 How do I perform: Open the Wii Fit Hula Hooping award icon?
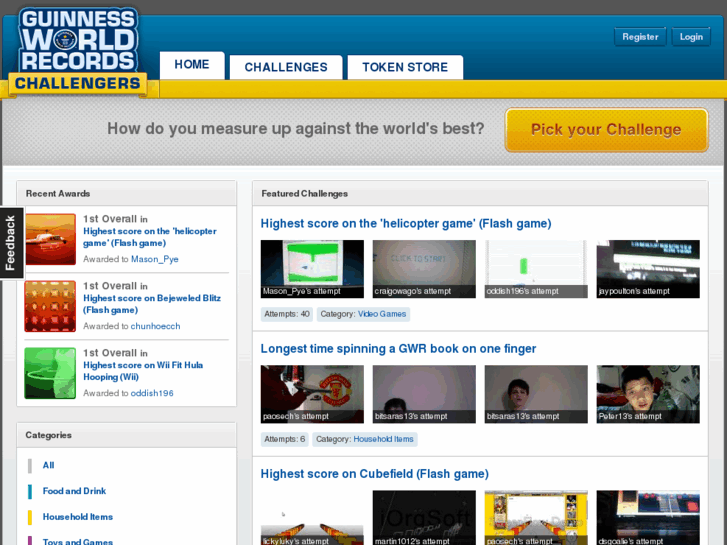pyautogui.click(x=50, y=373)
